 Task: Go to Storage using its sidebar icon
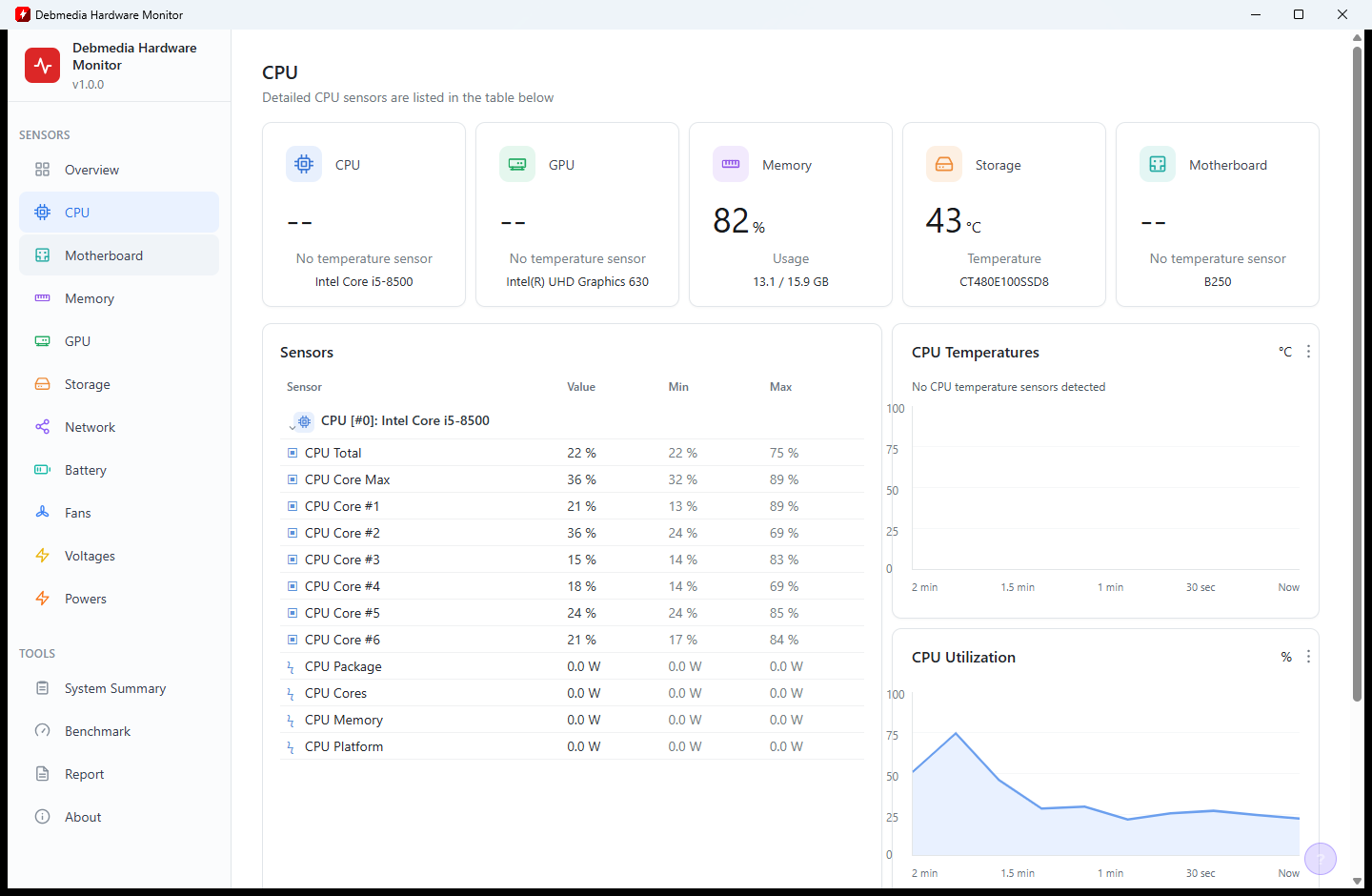42,384
